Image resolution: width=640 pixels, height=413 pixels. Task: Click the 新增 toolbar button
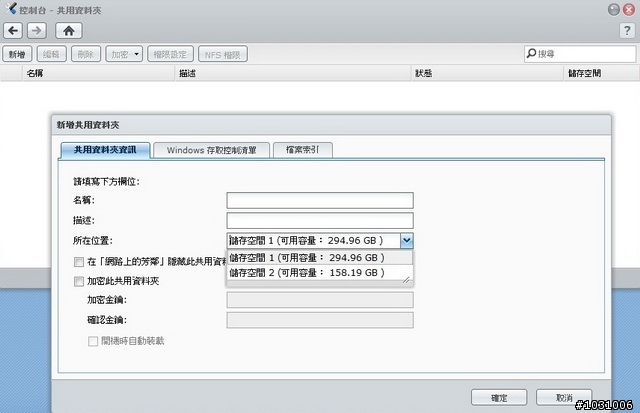(x=17, y=54)
